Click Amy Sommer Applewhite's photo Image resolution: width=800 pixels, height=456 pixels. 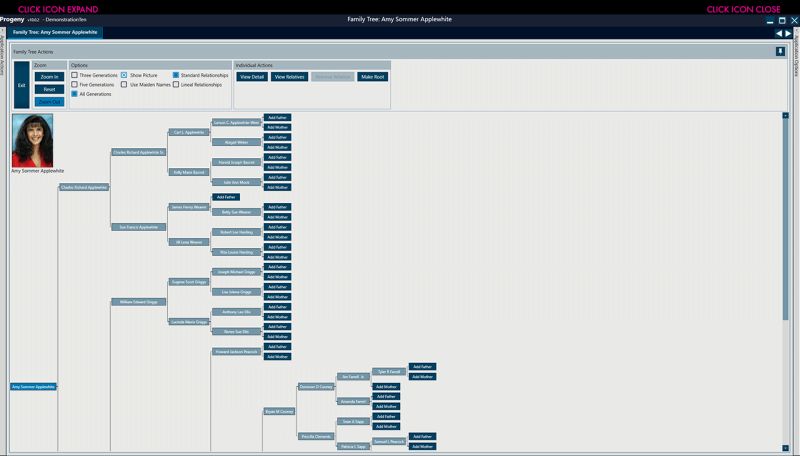tap(32, 141)
